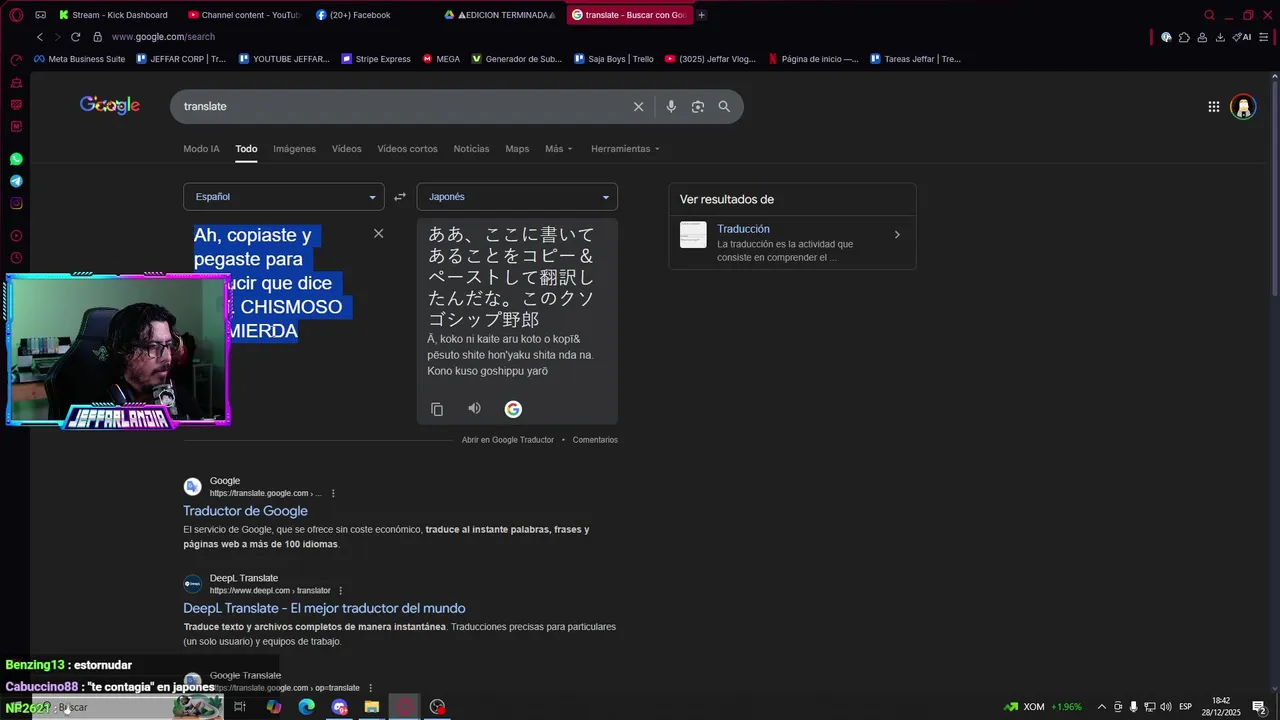1280x720 pixels.
Task: Open the Saja Boys Trello bookmark
Action: [614, 59]
